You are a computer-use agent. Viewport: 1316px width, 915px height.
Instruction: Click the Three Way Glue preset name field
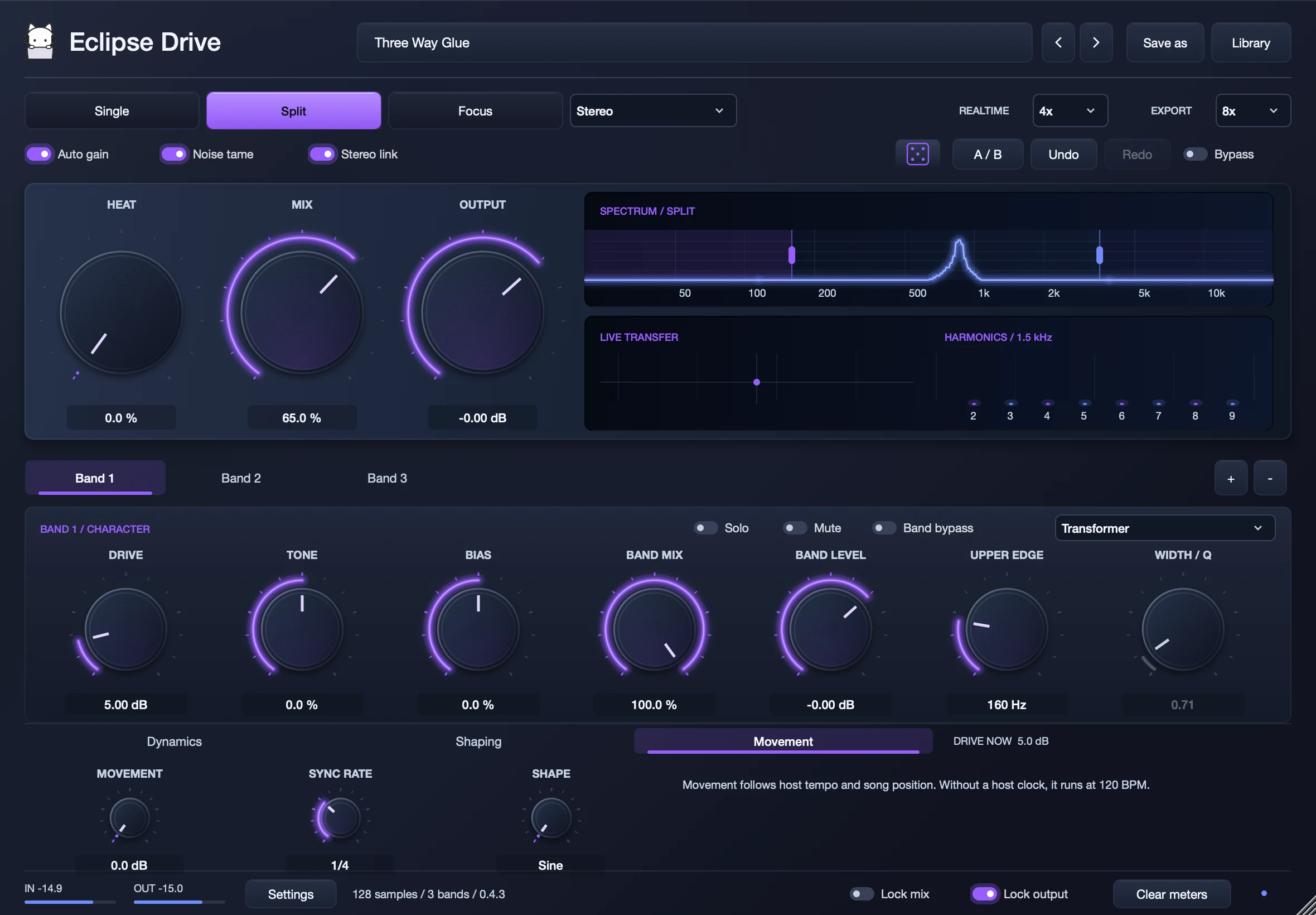pyautogui.click(x=694, y=42)
